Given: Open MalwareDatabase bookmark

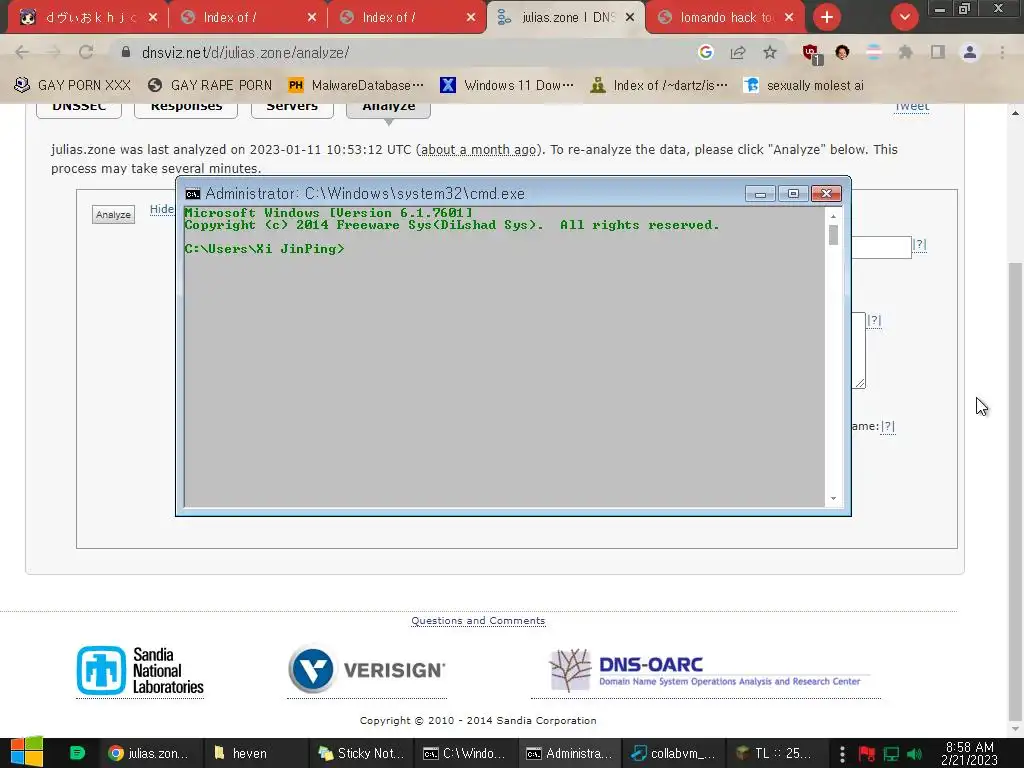Looking at the screenshot, I should point(356,85).
